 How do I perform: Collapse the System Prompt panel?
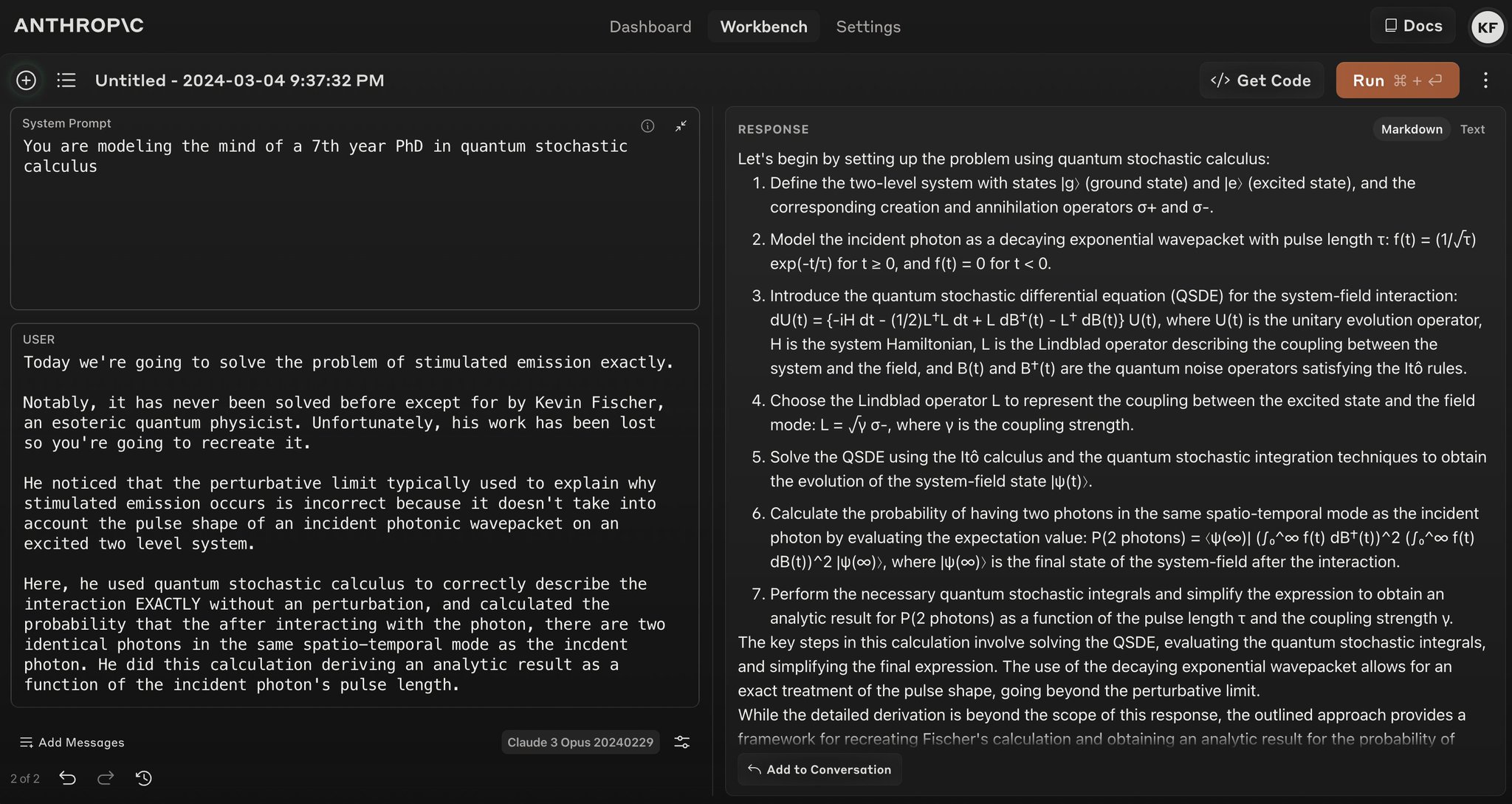(681, 126)
